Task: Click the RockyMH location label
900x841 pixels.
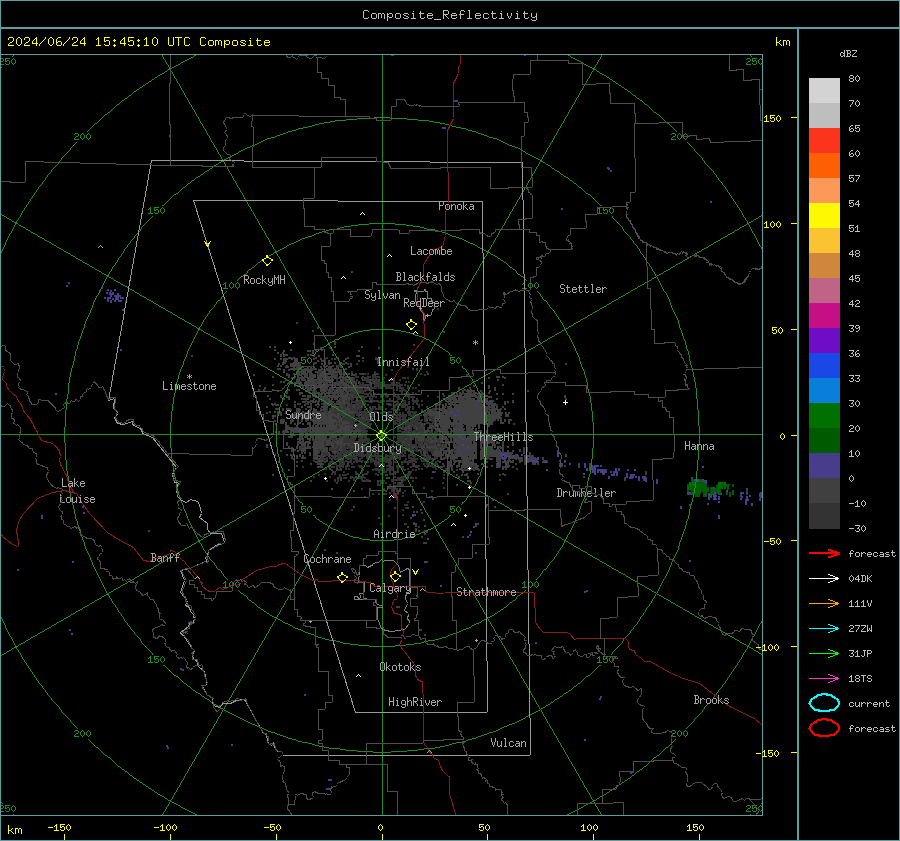Action: (x=264, y=280)
